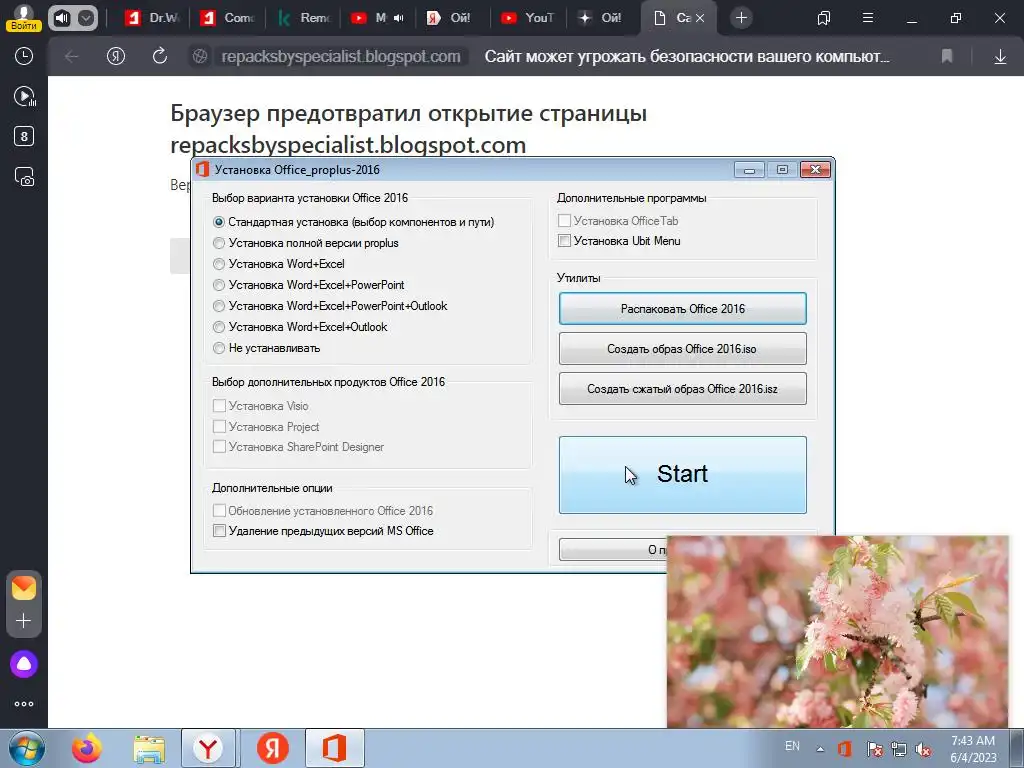Click the screenshot camera sidebar icon
This screenshot has height=768, width=1024.
(24, 177)
